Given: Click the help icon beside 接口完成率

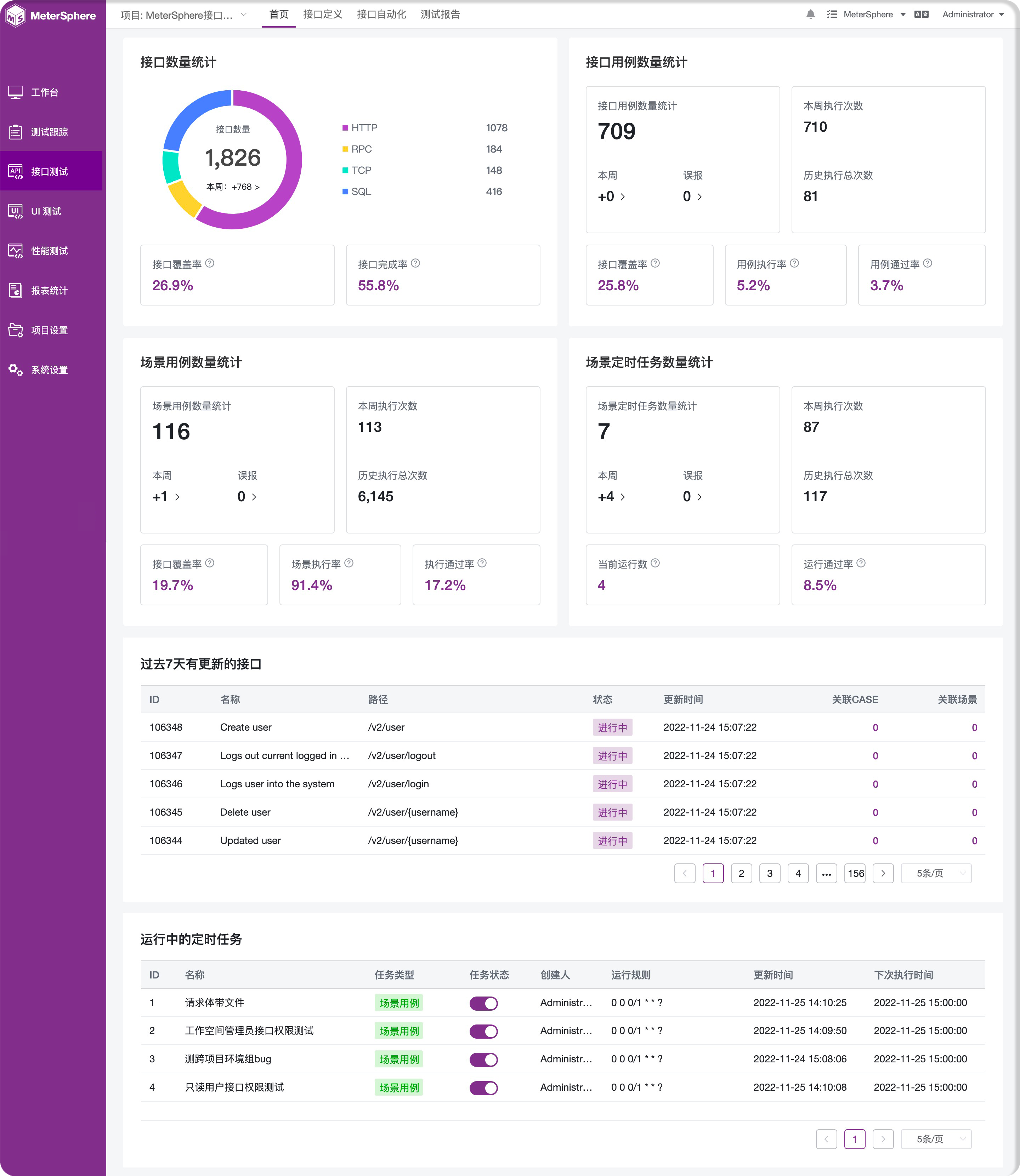Looking at the screenshot, I should [415, 263].
